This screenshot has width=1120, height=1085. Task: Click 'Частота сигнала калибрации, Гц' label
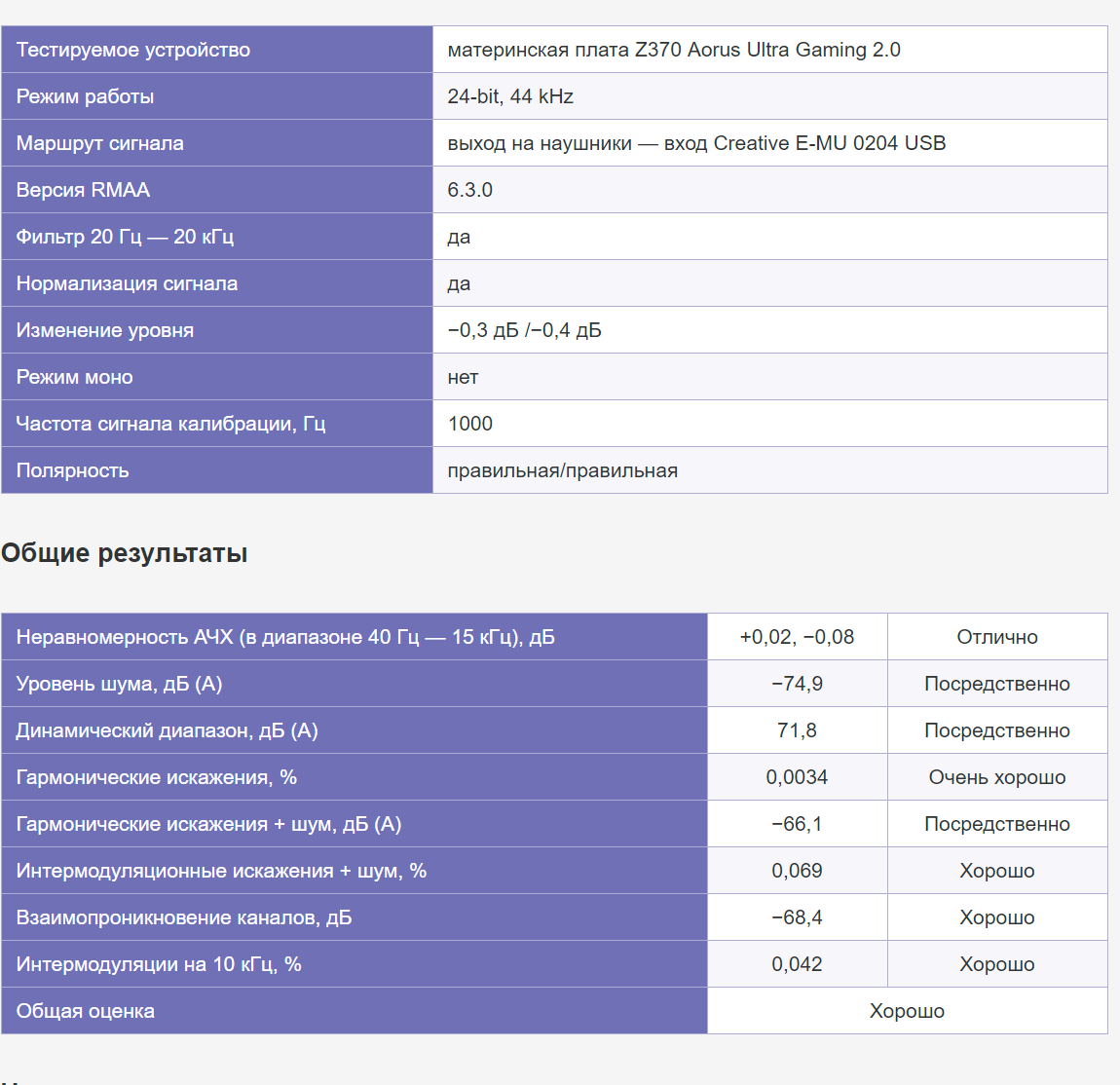tap(170, 424)
